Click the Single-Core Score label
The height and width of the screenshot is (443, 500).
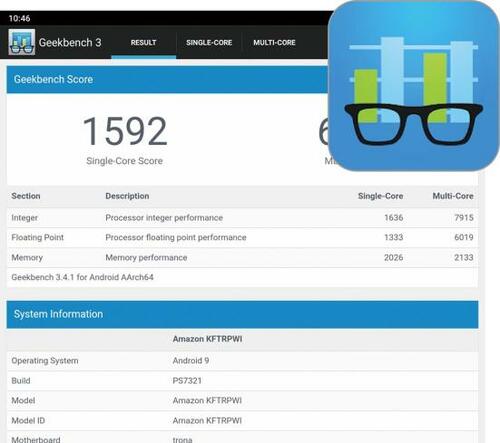pyautogui.click(x=124, y=161)
